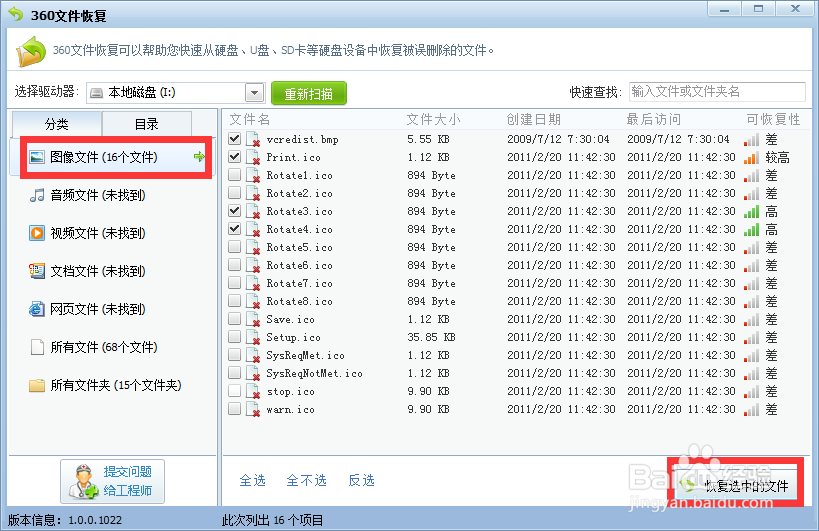Click the green arrow on image files row

click(199, 157)
